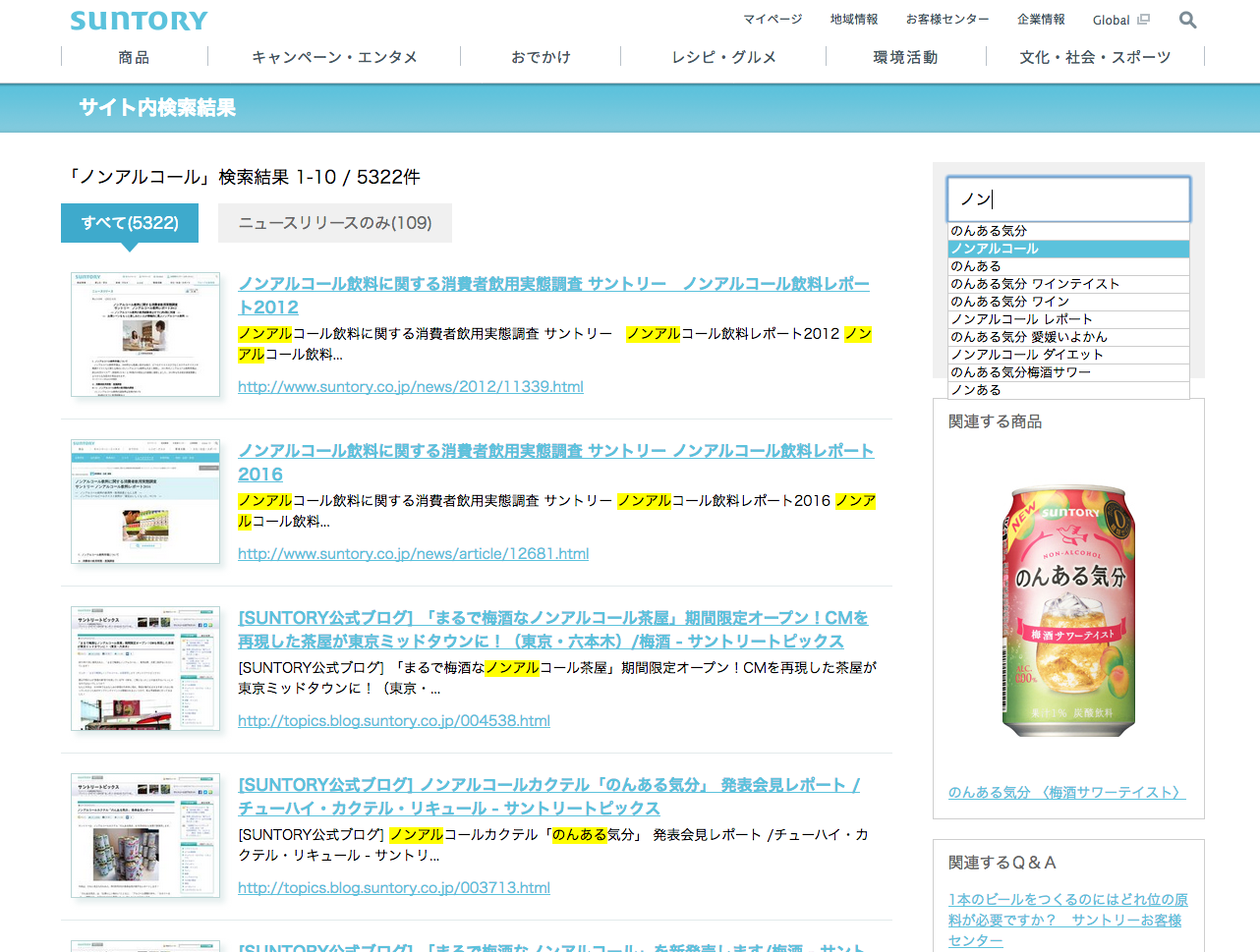Open URL topics.blog.suntory.co.jp/003713.html
The height and width of the screenshot is (952, 1260).
tap(394, 888)
